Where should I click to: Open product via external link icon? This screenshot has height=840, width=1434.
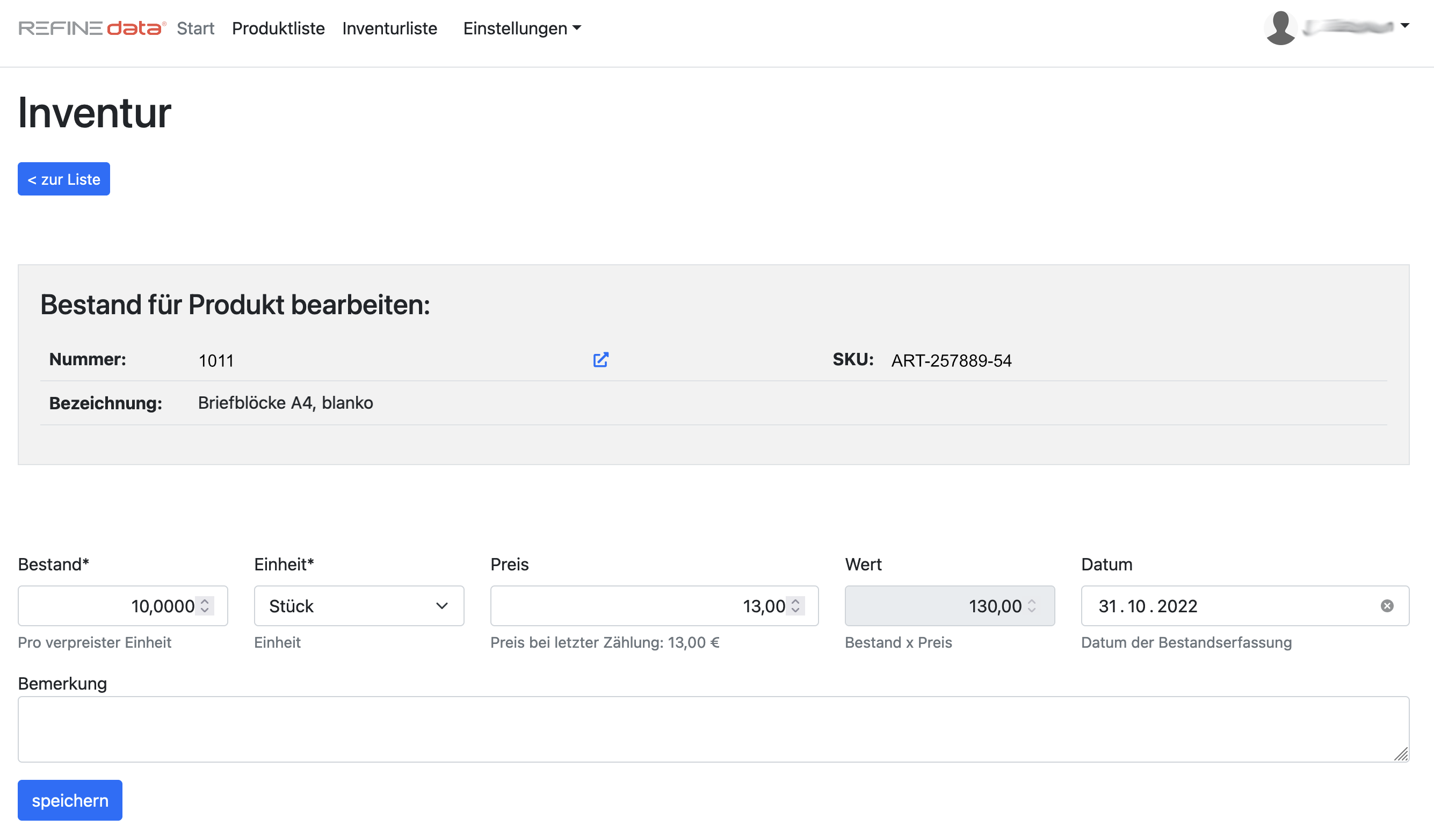600,360
